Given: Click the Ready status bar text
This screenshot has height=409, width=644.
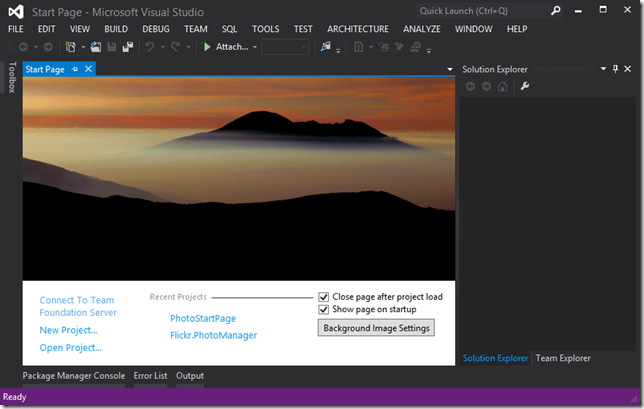Looking at the screenshot, I should tap(14, 397).
